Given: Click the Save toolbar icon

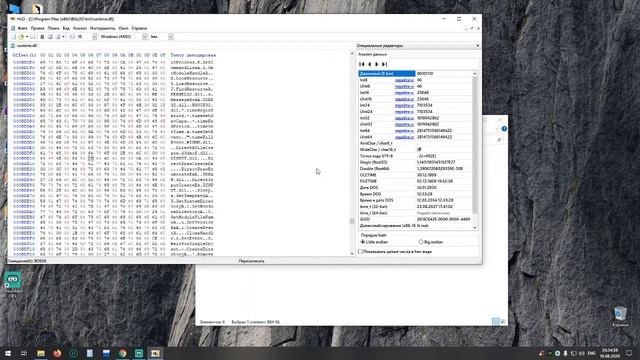Looking at the screenshot, I should tap(33, 37).
